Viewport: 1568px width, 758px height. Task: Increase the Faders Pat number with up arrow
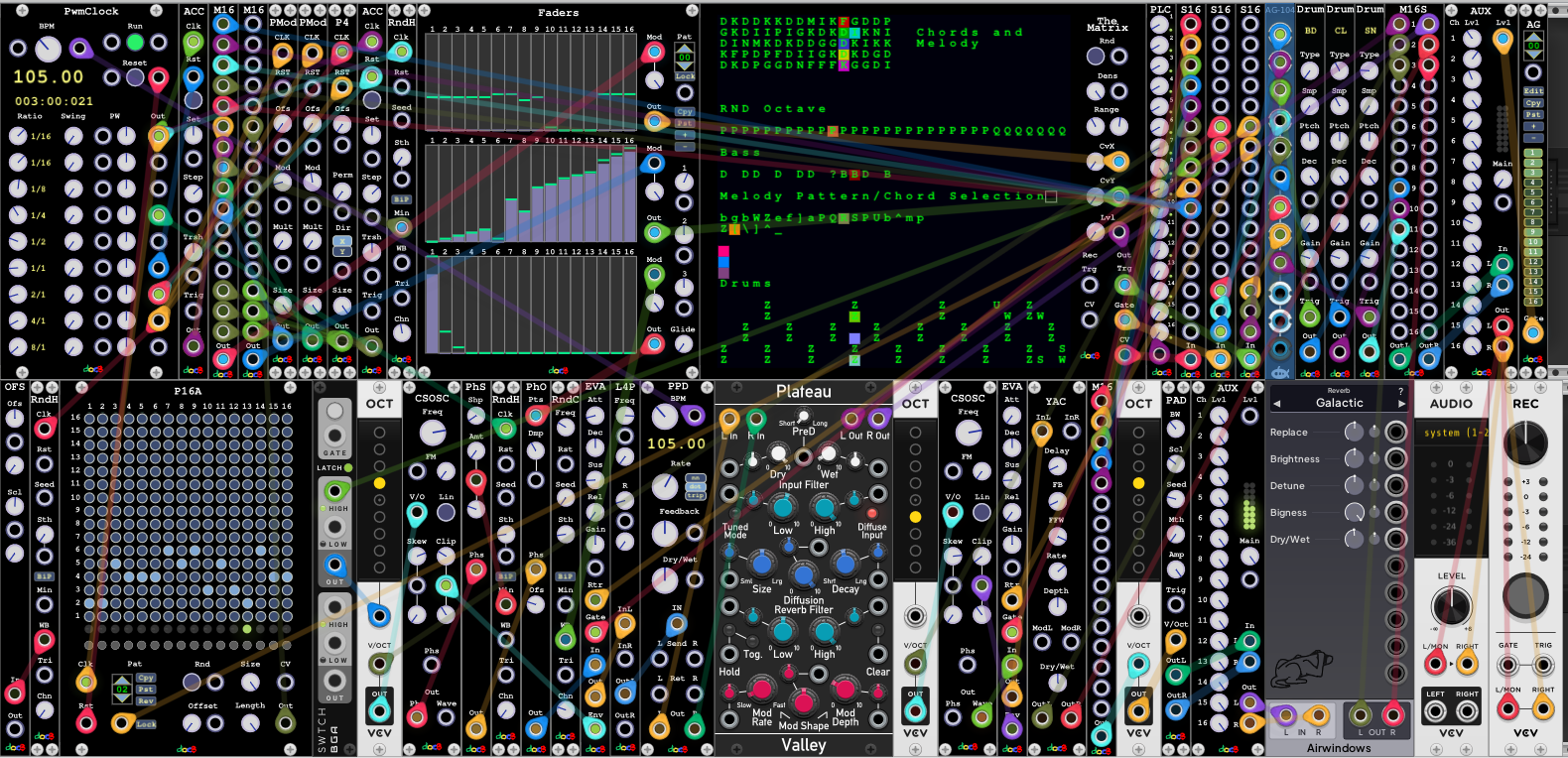[685, 49]
